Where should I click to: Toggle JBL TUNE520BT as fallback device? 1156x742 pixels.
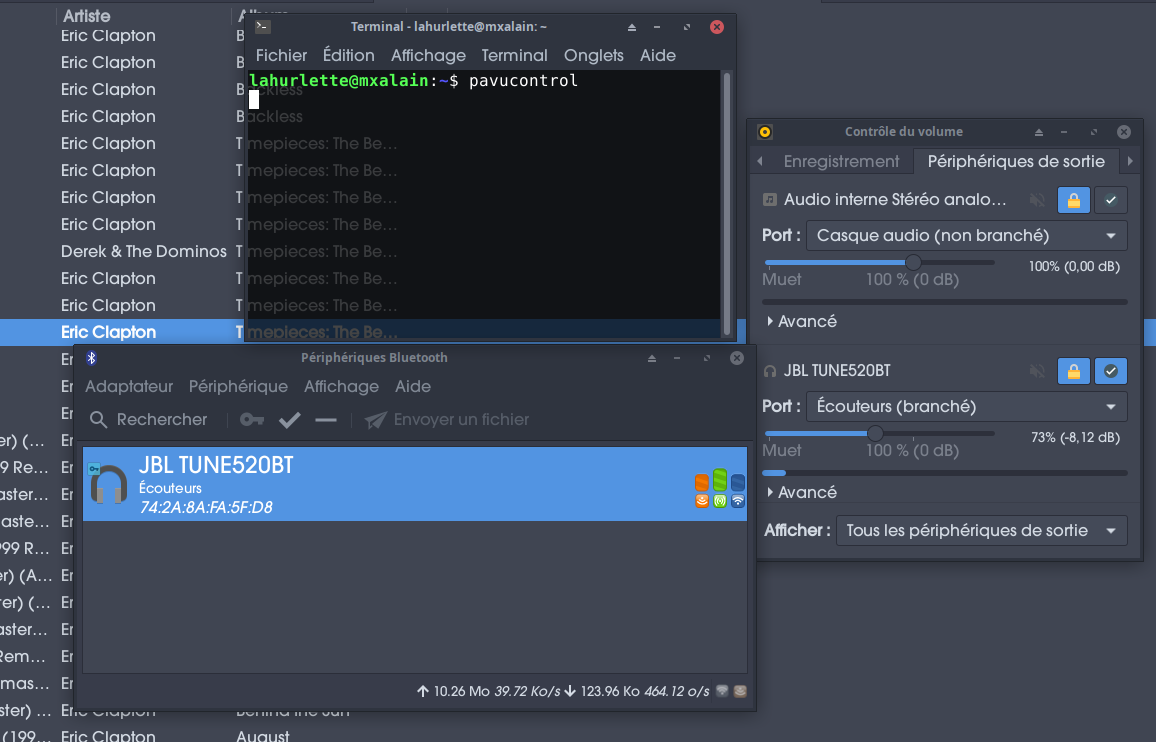(x=1111, y=371)
